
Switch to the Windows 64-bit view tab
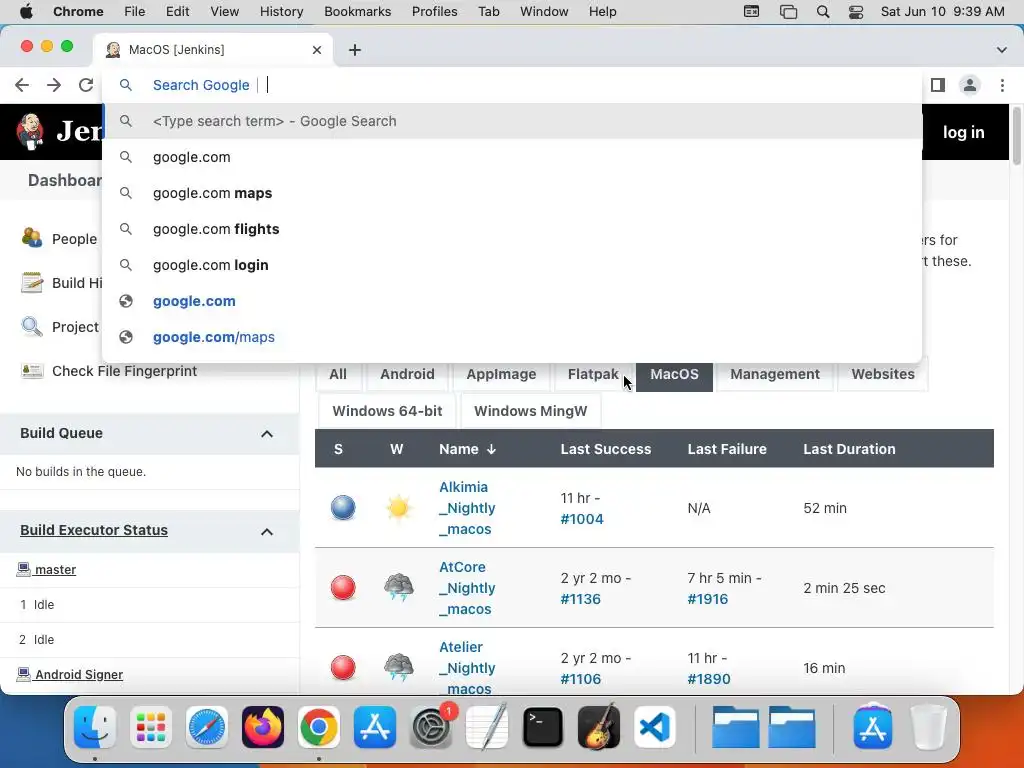pyautogui.click(x=387, y=411)
